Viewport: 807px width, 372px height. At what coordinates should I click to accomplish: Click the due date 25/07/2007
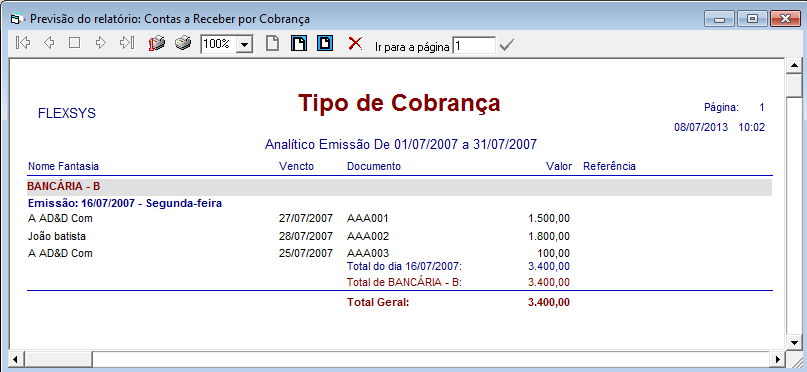pos(306,253)
